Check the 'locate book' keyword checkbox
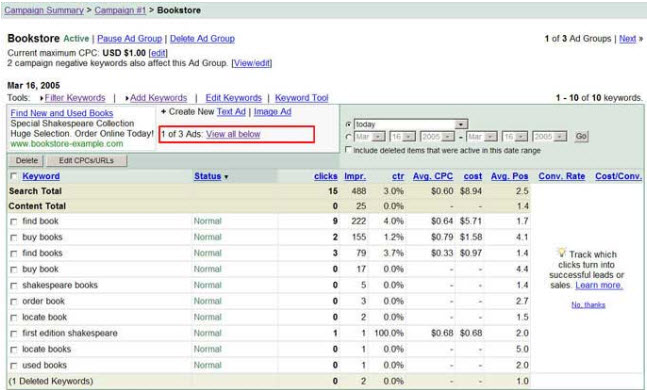The width and height of the screenshot is (647, 390). tap(14, 318)
